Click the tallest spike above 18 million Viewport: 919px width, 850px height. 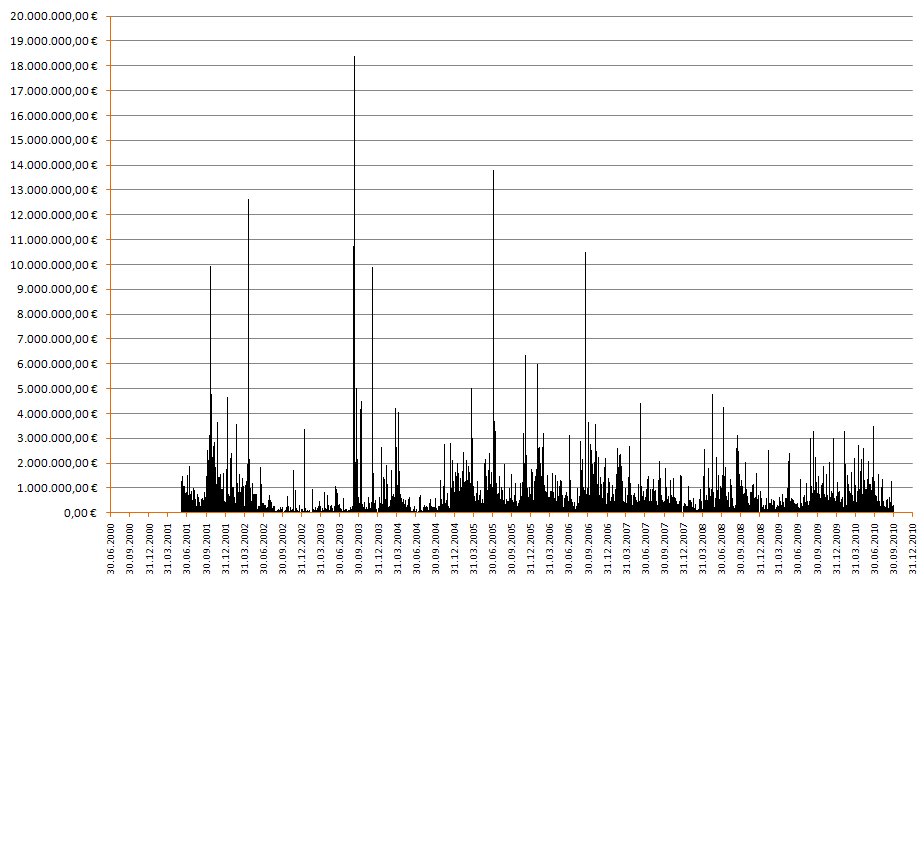pos(355,284)
